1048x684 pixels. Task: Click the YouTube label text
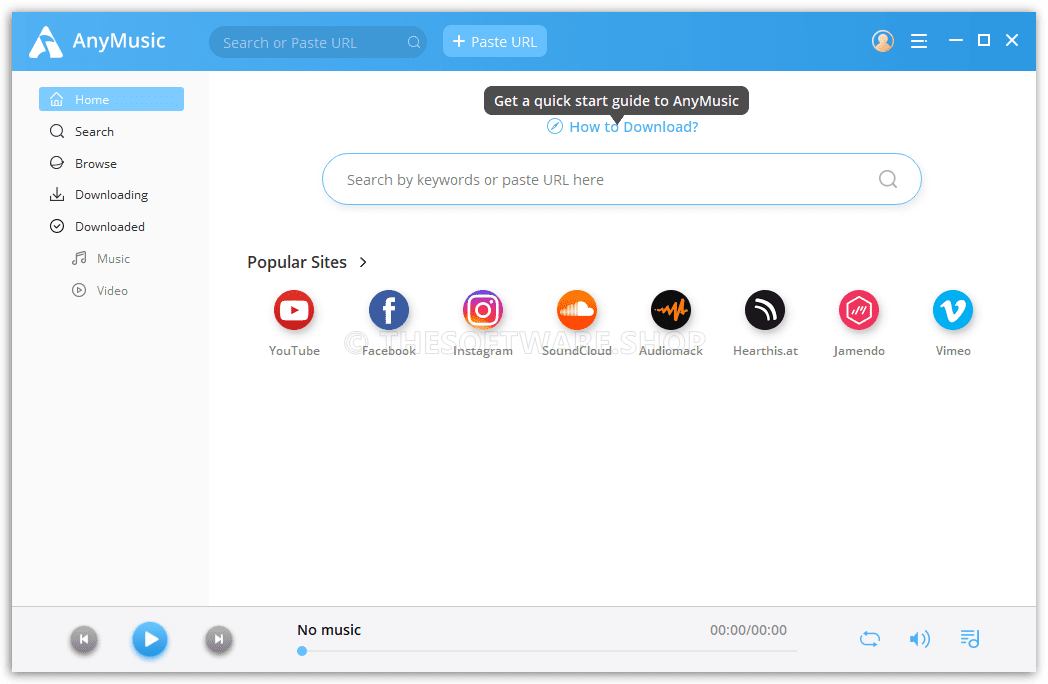(x=294, y=350)
